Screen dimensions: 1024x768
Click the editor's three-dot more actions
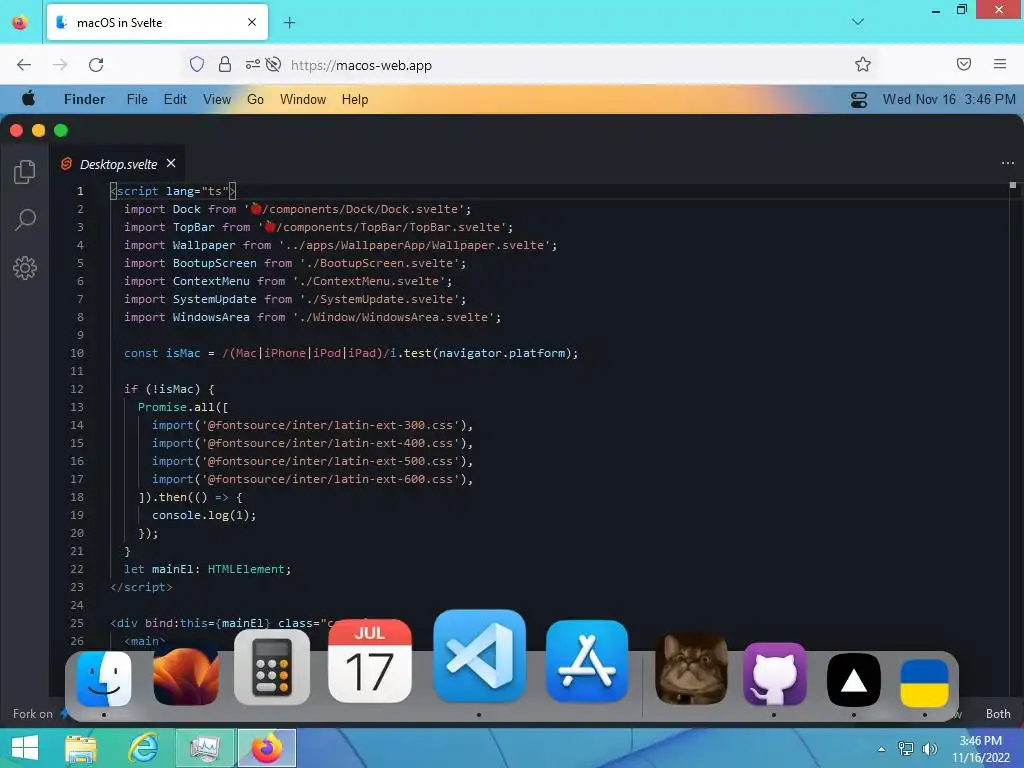[1007, 163]
